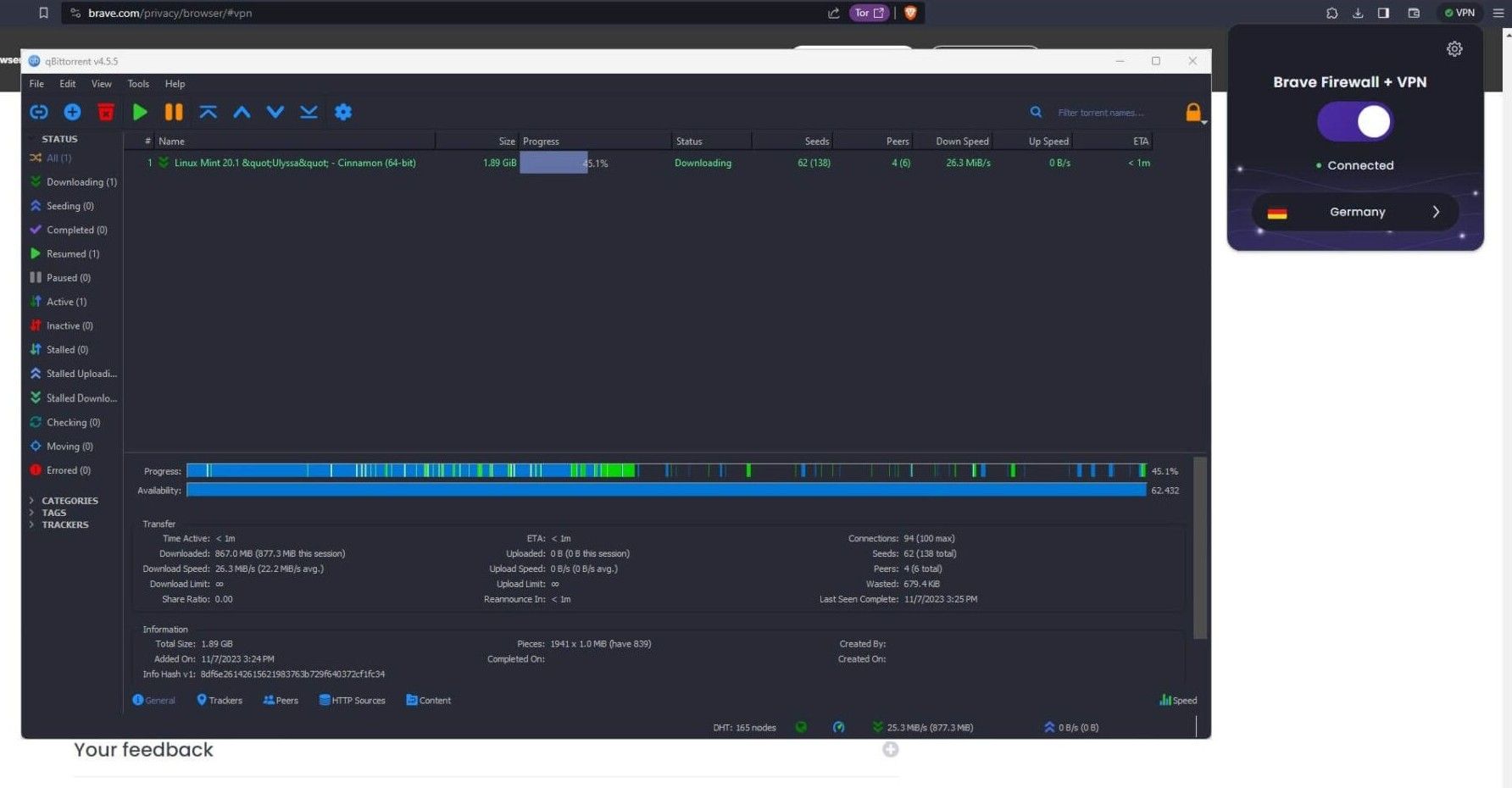Switch to the Peers tab
The width and height of the screenshot is (1512, 788).
coord(280,700)
